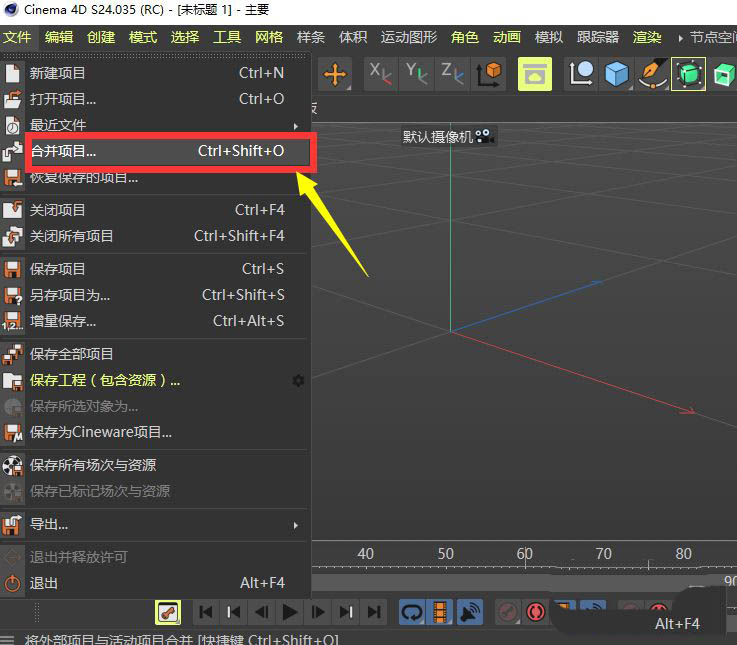
Task: Click timeline ruler at frame 50
Action: coord(445,554)
